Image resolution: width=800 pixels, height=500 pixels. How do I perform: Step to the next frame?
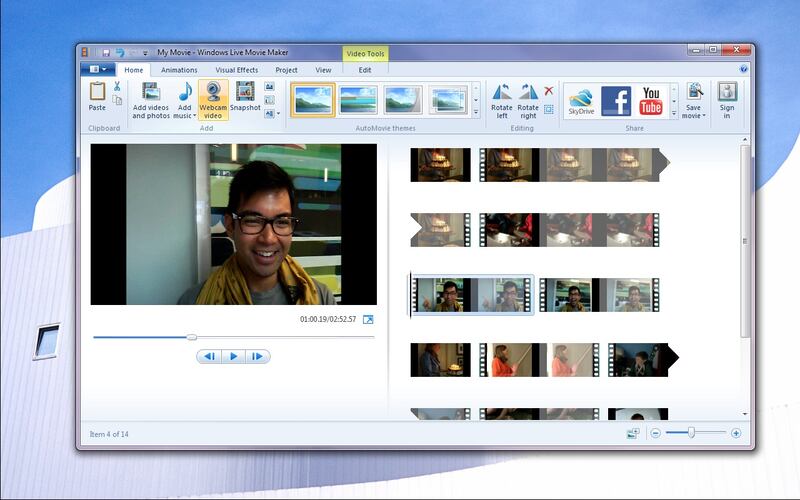(257, 356)
